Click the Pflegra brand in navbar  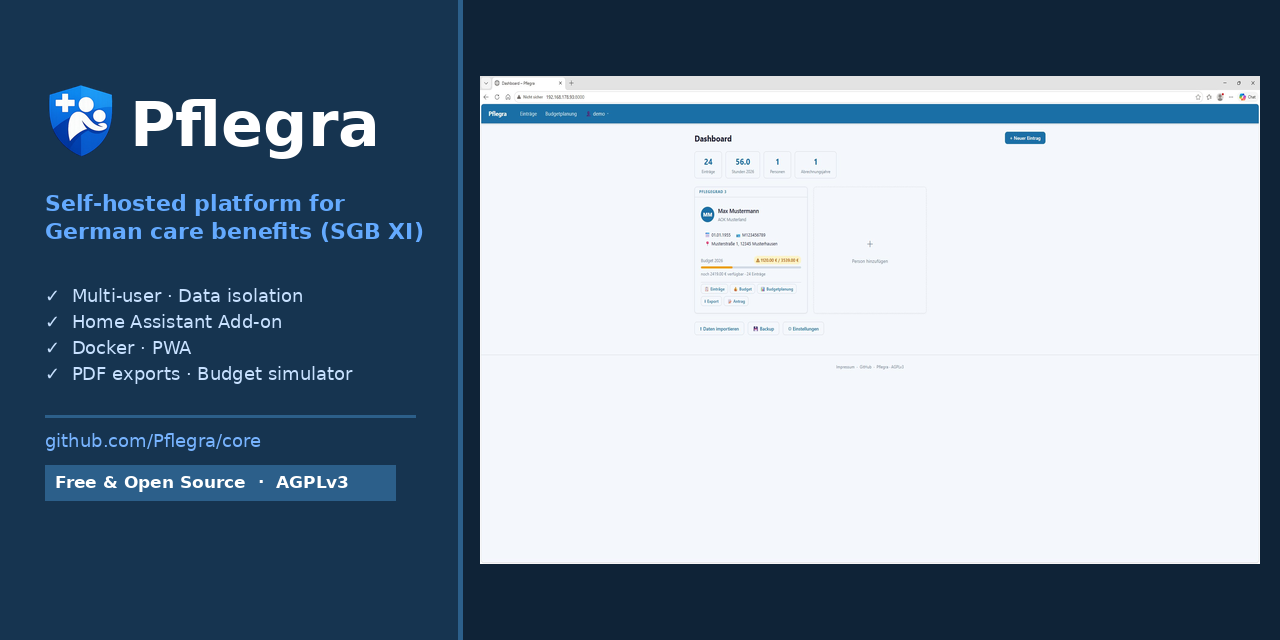(x=498, y=114)
